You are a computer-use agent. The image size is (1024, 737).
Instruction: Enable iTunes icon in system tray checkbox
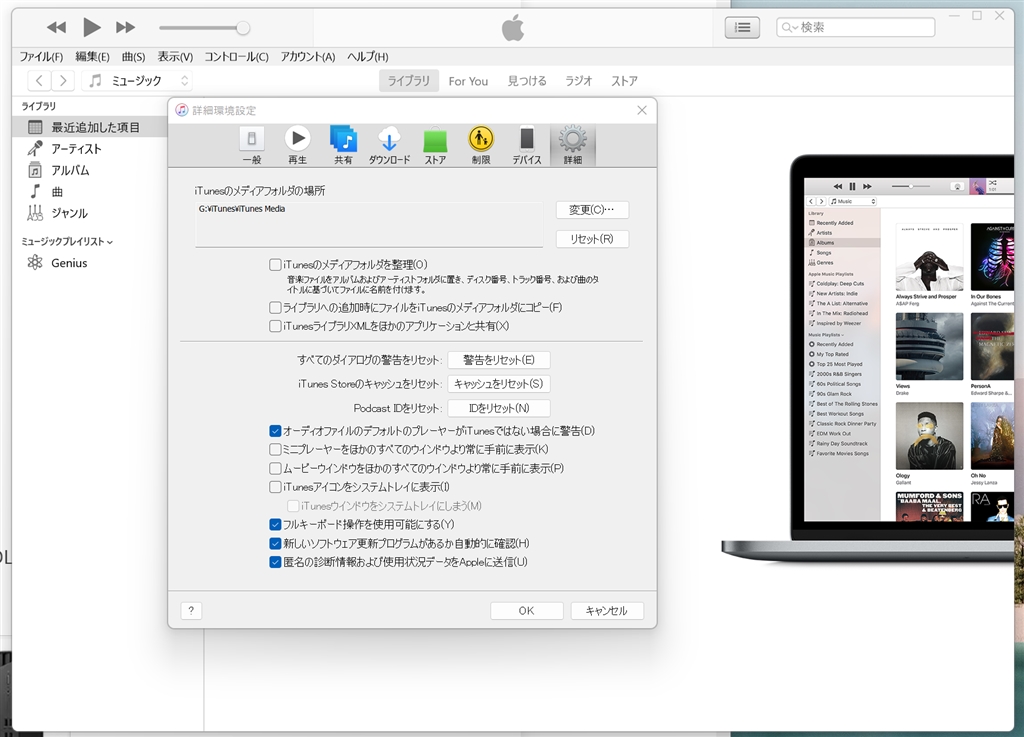(x=275, y=487)
